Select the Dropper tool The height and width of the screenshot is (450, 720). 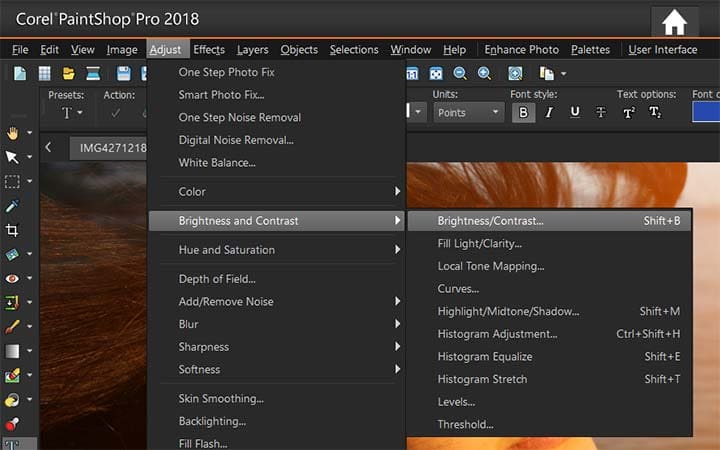[12, 206]
